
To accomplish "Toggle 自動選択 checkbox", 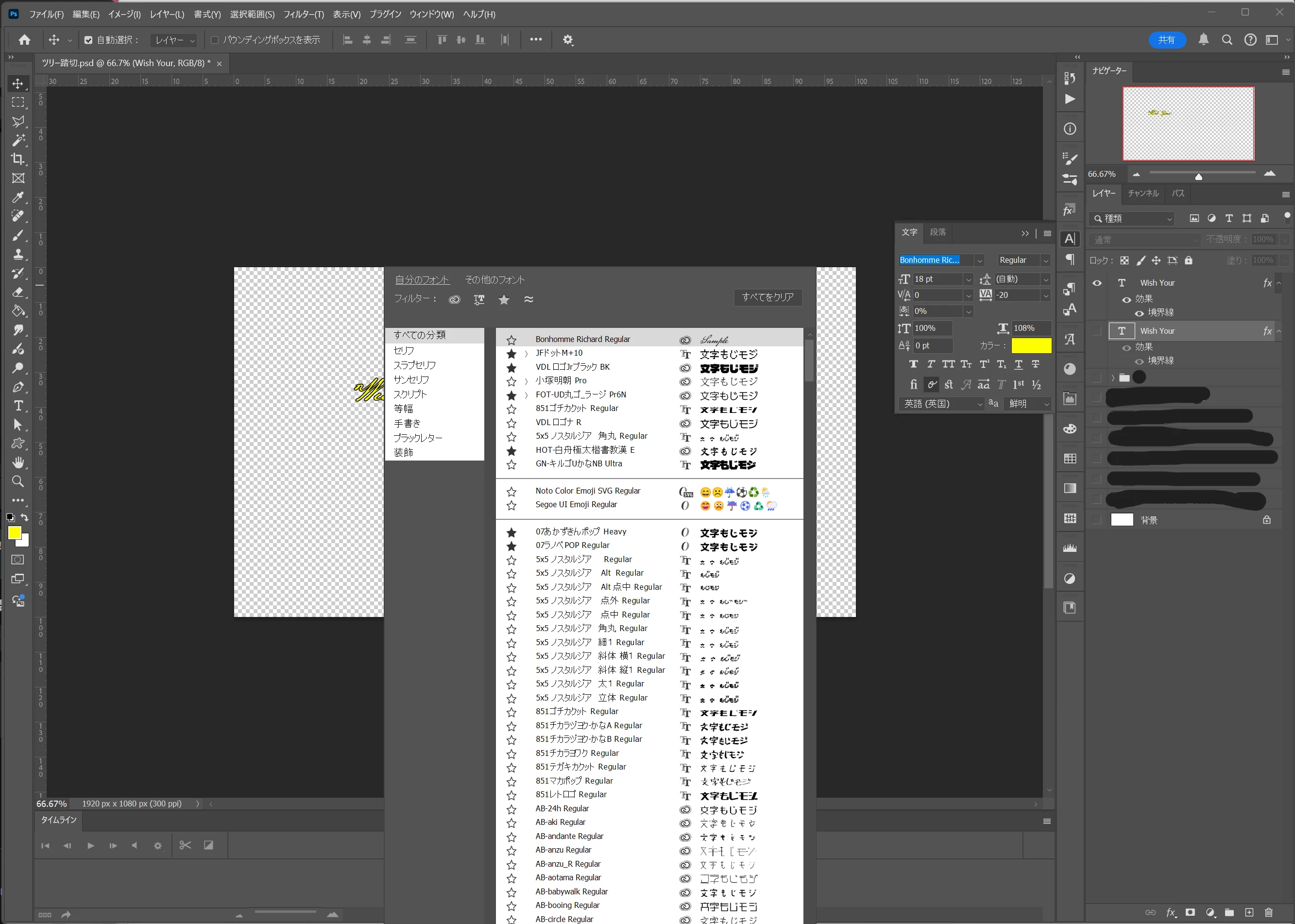I will pyautogui.click(x=88, y=40).
